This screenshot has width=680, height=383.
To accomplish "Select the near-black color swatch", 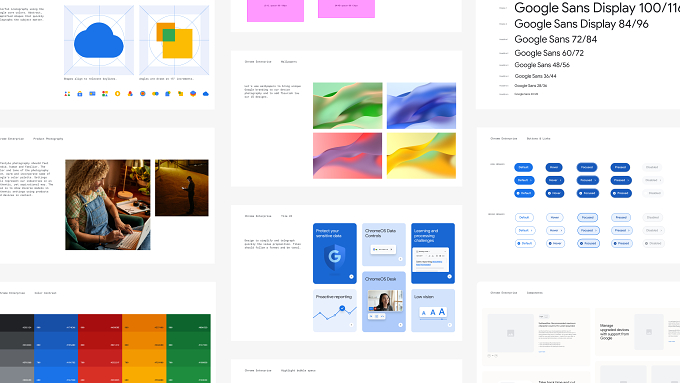I will [17, 324].
